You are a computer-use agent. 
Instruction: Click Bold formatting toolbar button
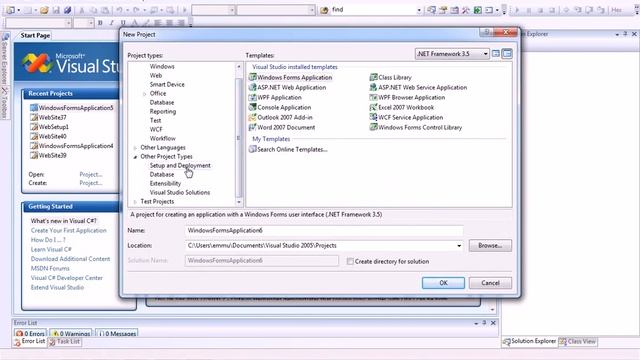pyautogui.click(x=100, y=23)
